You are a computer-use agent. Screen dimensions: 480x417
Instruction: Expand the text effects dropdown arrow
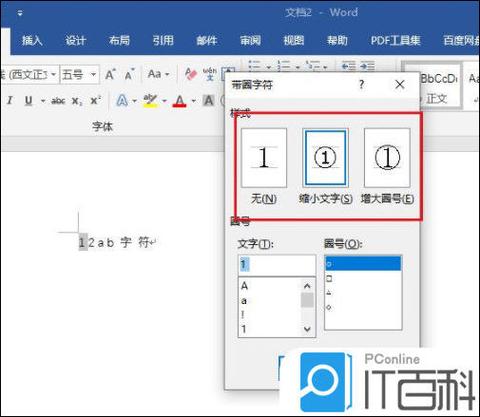[134, 101]
